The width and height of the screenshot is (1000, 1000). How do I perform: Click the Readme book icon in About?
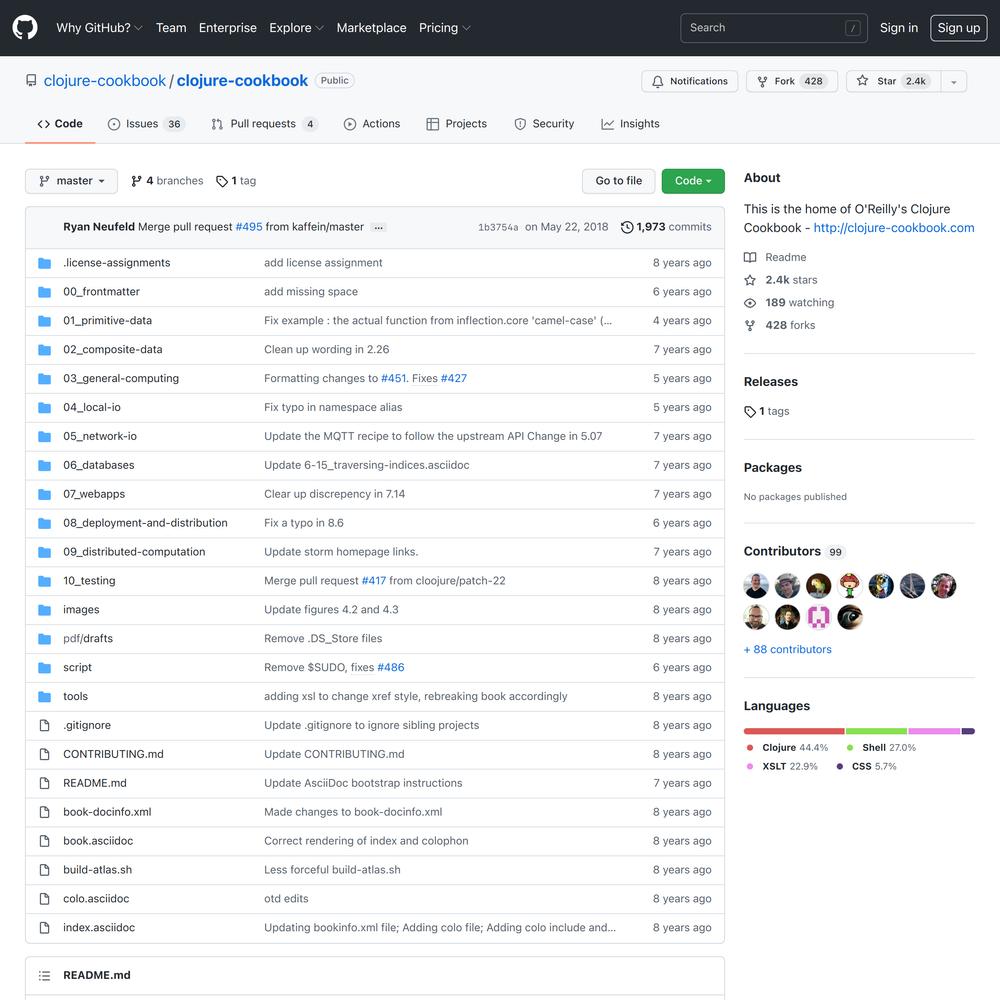[x=750, y=257]
